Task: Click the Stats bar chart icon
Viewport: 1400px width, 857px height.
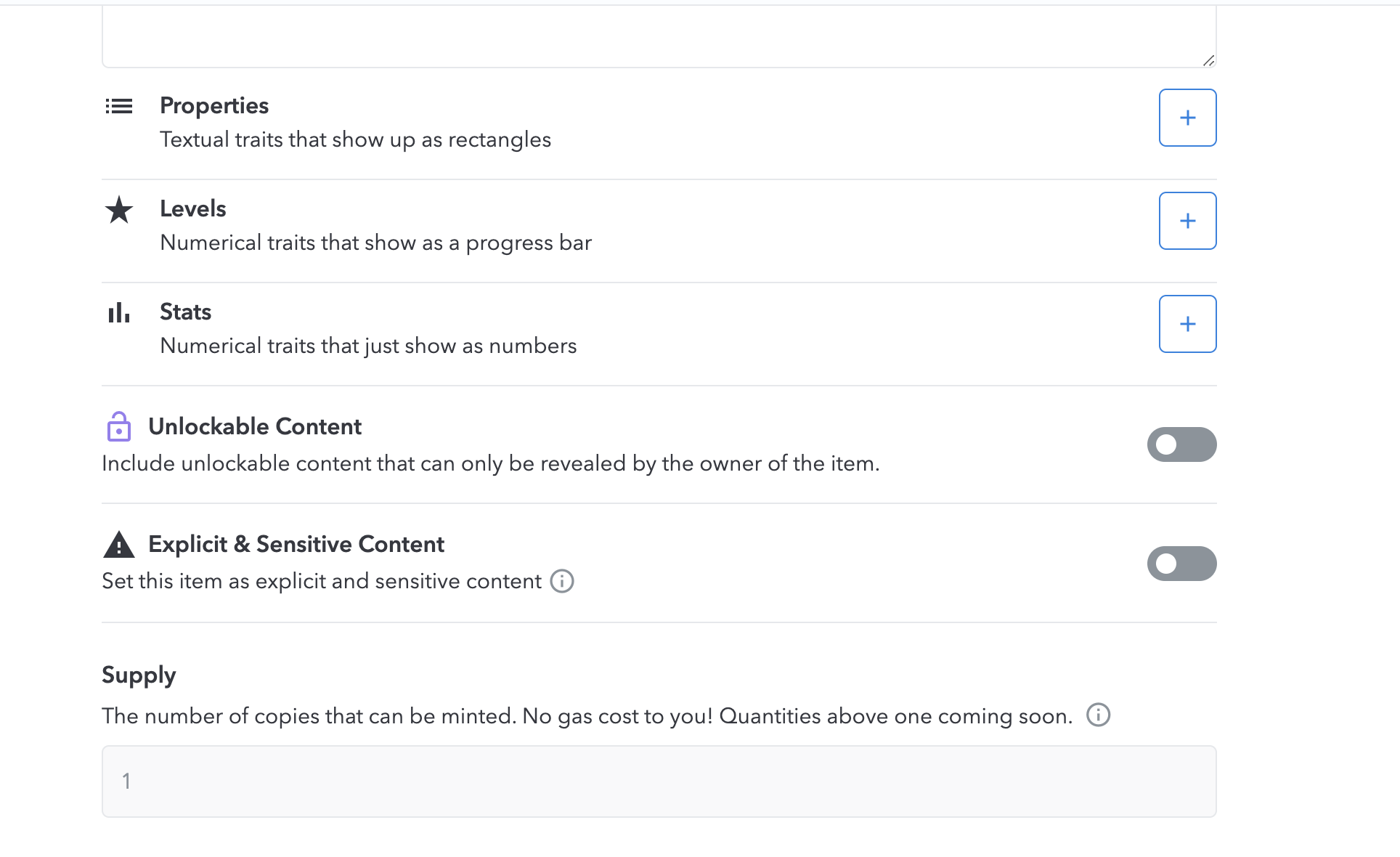Action: pos(119,313)
